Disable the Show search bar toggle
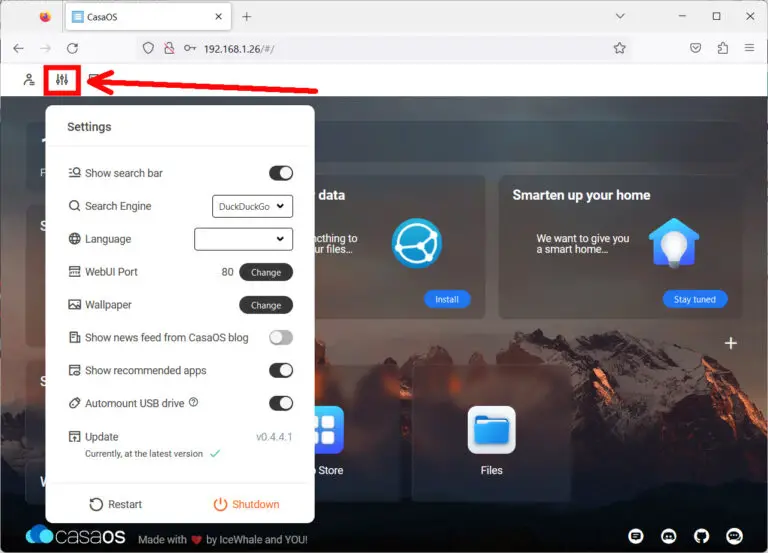 [281, 173]
